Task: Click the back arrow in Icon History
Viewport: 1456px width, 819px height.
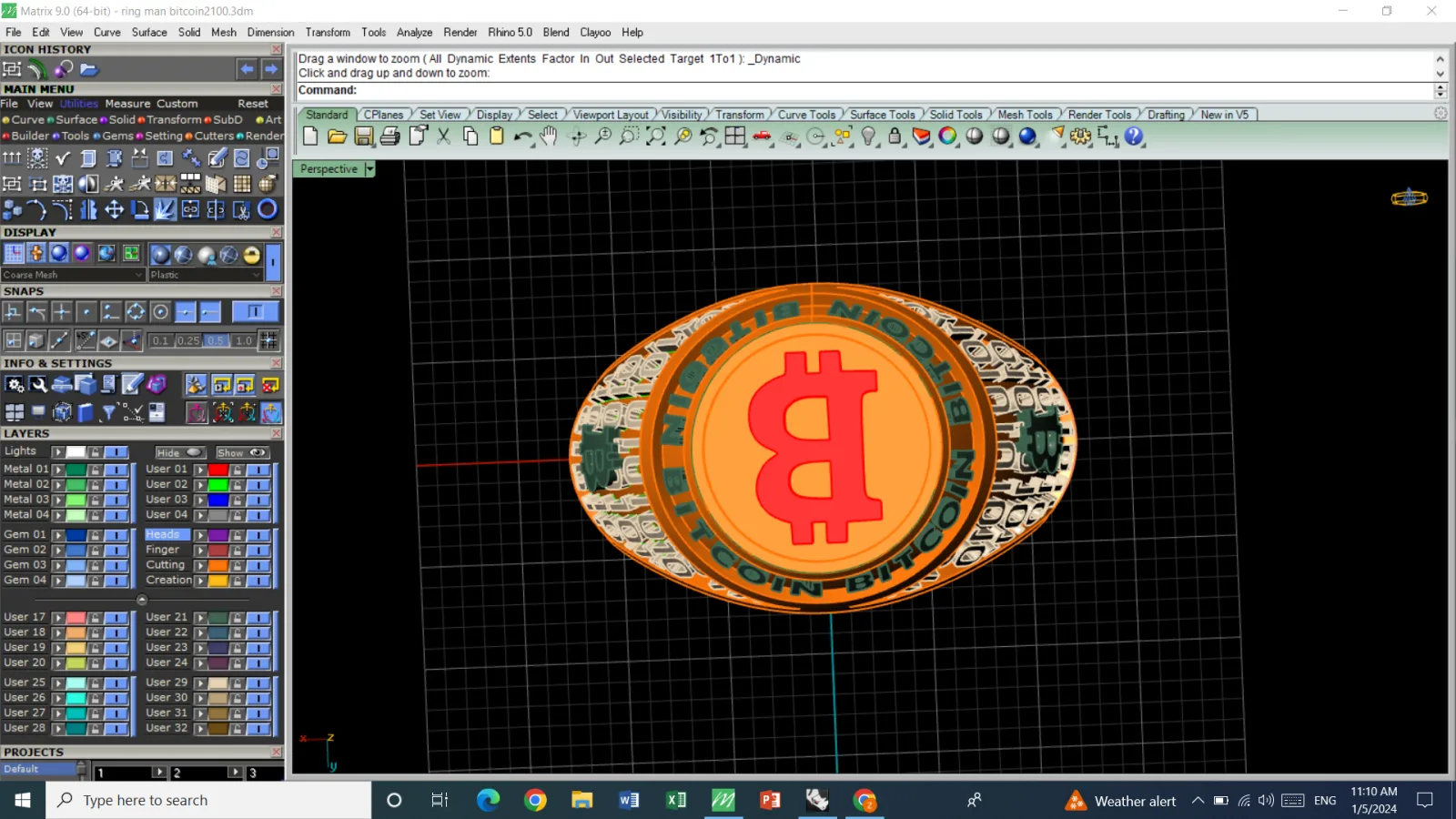Action: pyautogui.click(x=248, y=69)
